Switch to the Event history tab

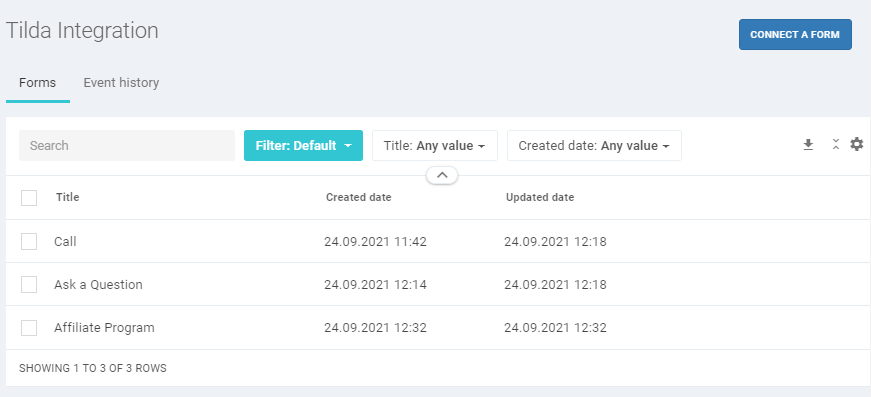click(121, 83)
